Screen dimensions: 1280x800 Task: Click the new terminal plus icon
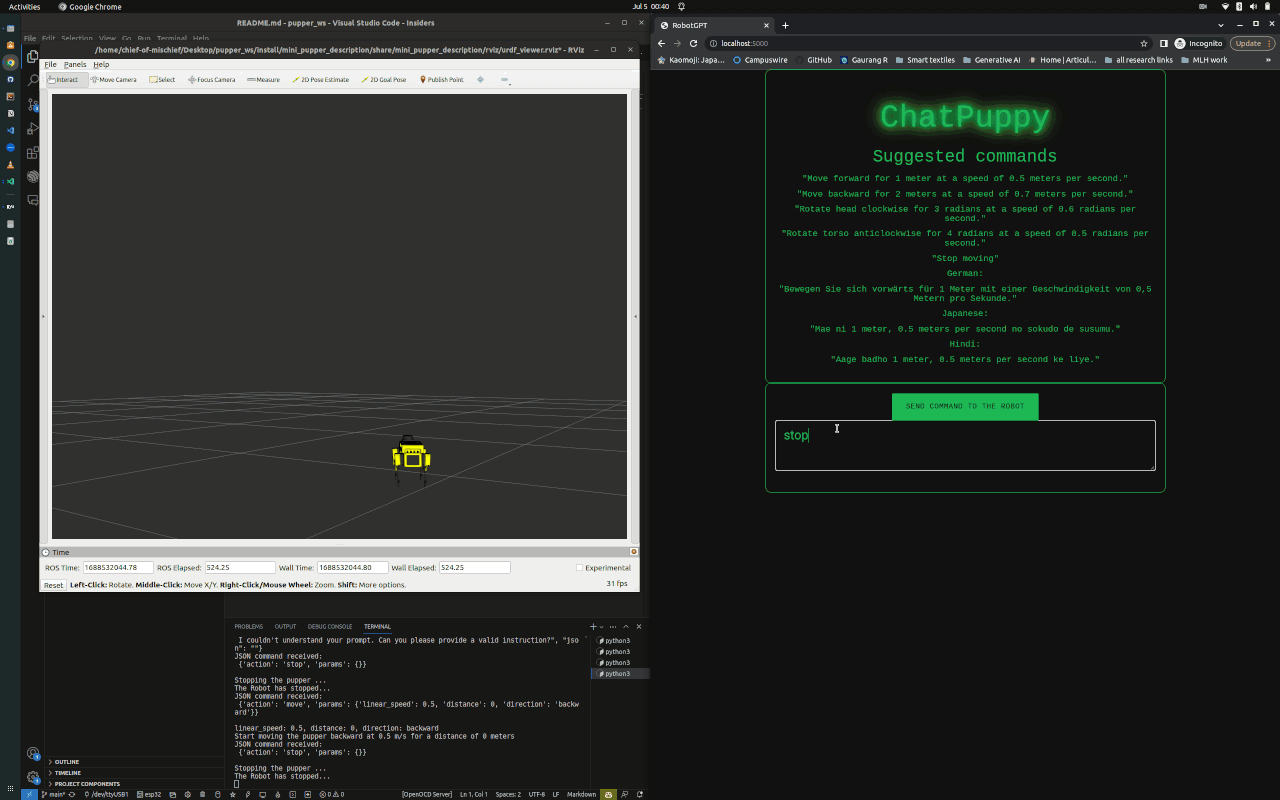pyautogui.click(x=593, y=627)
